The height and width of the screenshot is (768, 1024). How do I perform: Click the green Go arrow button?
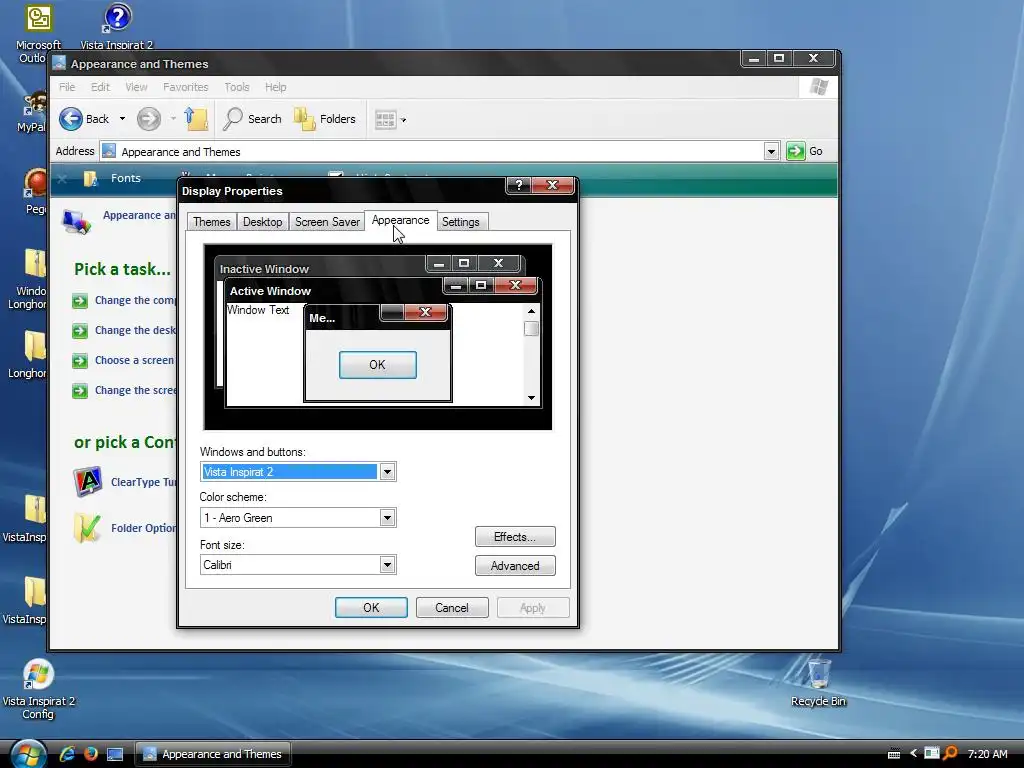[795, 152]
